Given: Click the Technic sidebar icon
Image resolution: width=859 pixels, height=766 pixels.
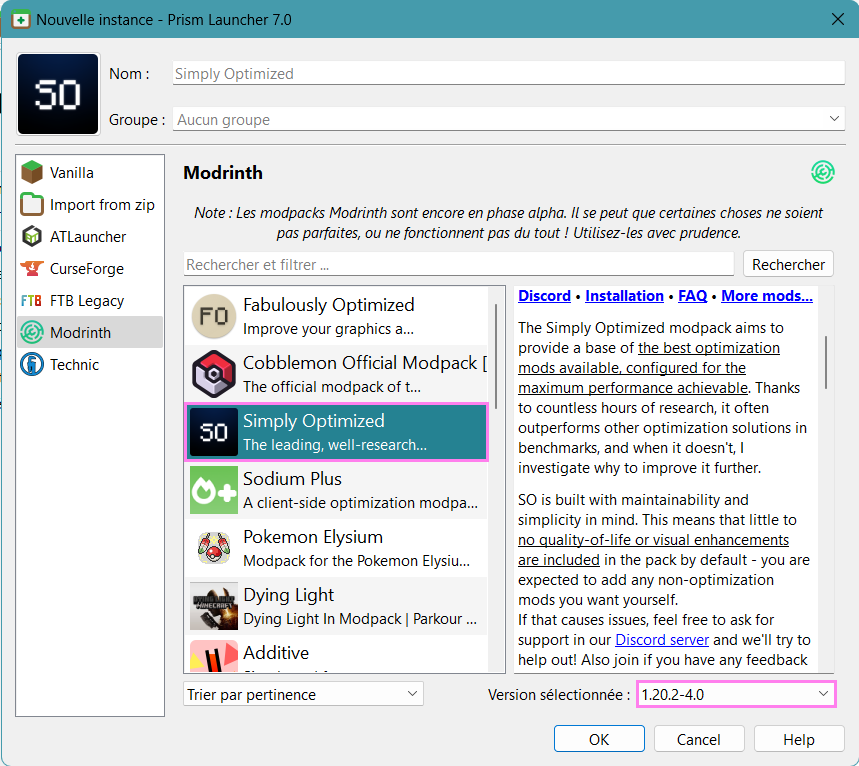Looking at the screenshot, I should (32, 364).
